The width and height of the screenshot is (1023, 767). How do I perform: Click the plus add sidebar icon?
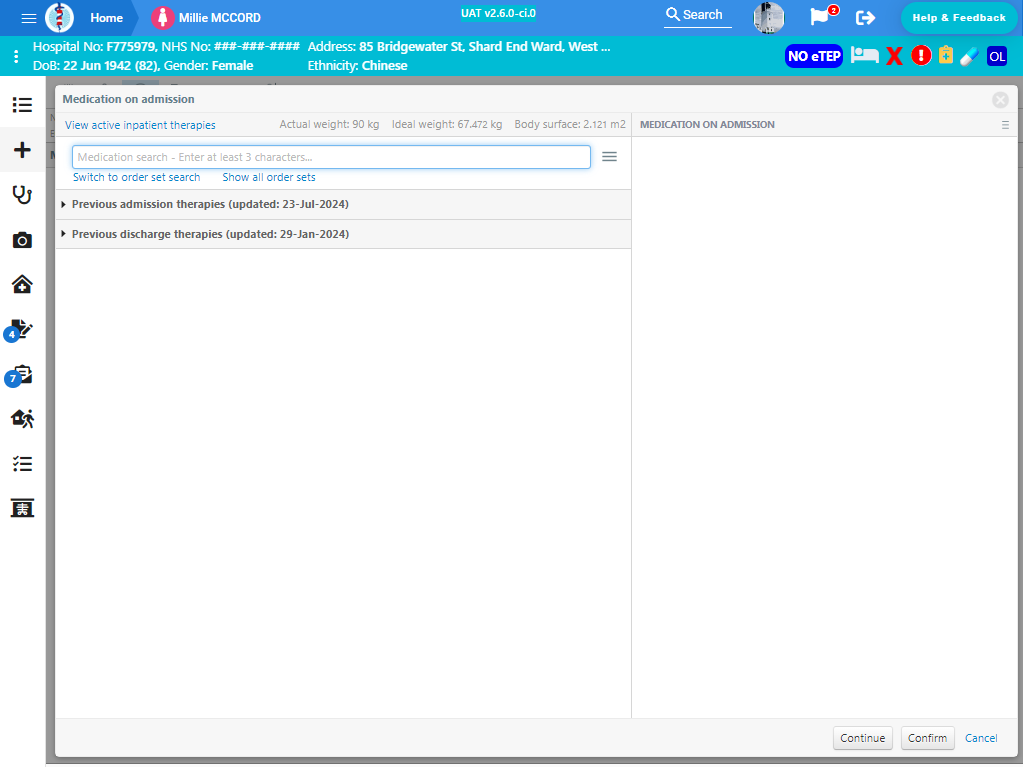[22, 150]
